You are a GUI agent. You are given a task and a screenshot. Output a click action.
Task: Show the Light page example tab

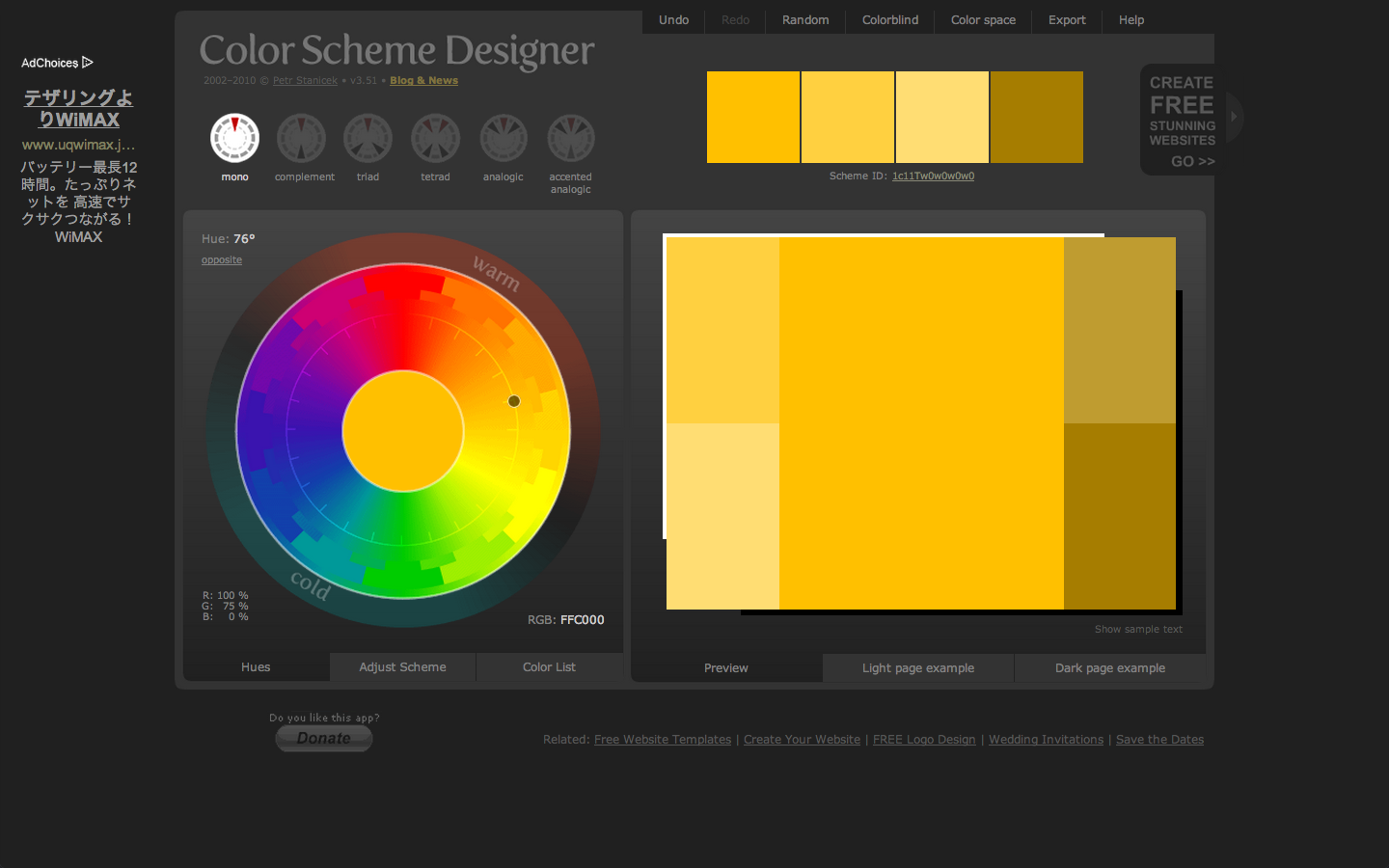coord(917,668)
